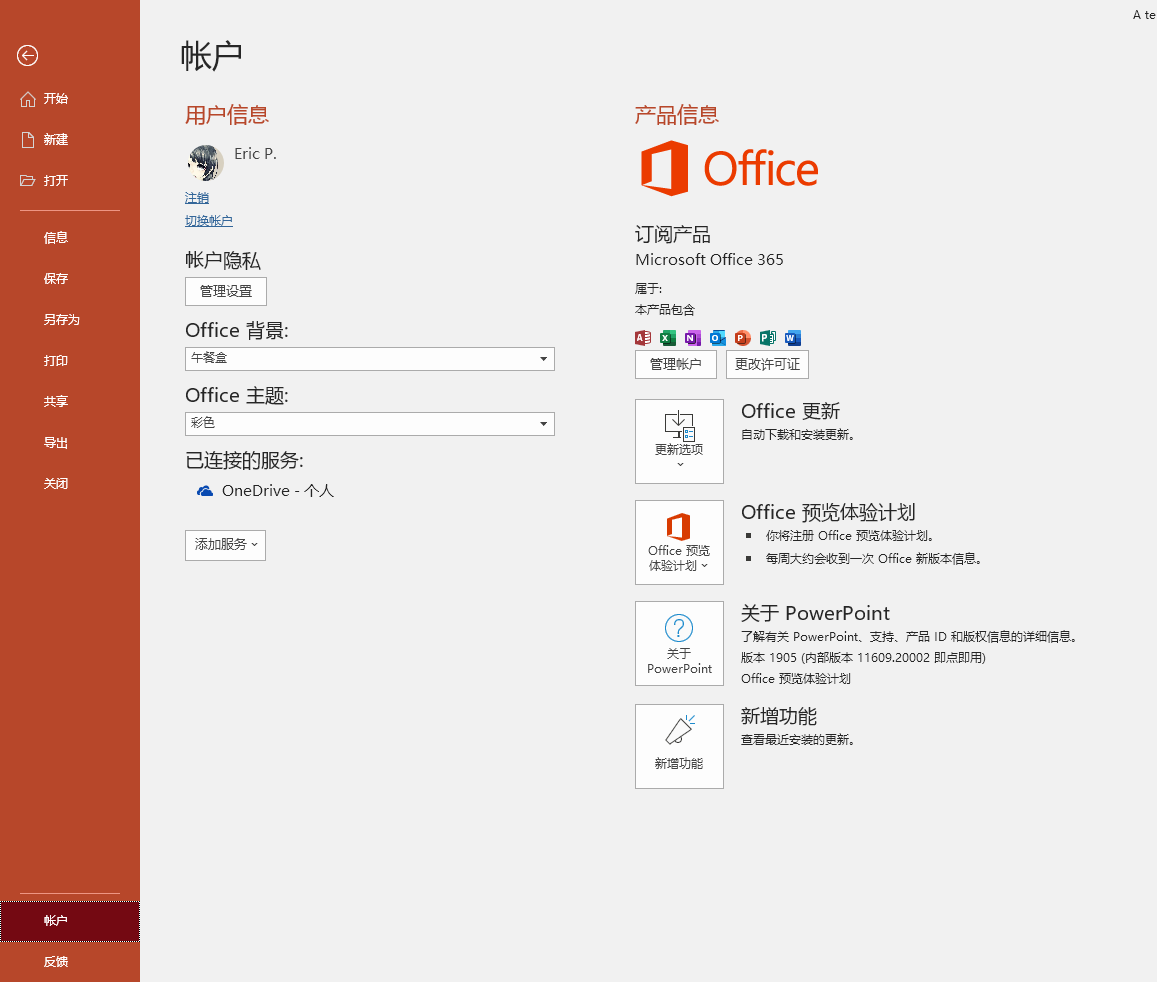Click the OneNote app icon
1157x982 pixels.
[x=692, y=338]
